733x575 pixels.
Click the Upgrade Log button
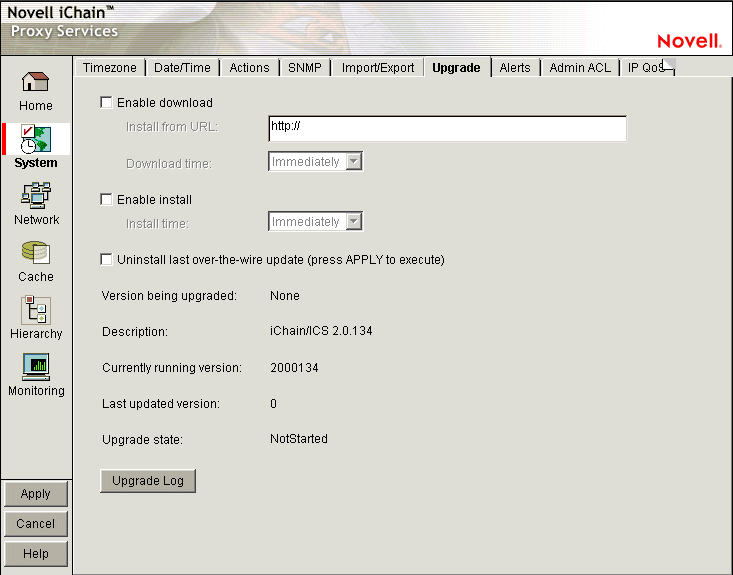coord(148,481)
